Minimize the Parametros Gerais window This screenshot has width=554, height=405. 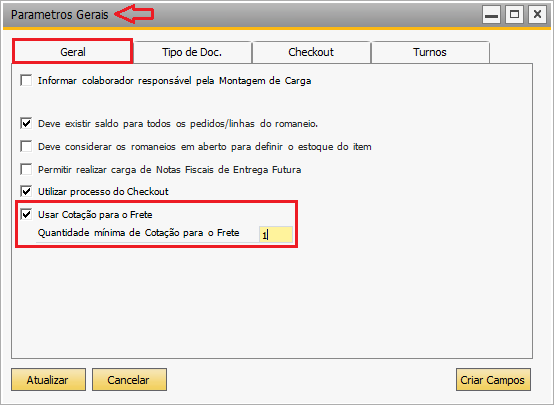tap(491, 15)
